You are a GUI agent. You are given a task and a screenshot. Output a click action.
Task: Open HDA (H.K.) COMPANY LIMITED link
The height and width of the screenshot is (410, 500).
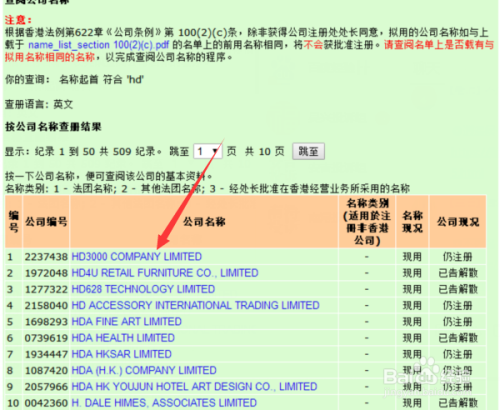144,370
